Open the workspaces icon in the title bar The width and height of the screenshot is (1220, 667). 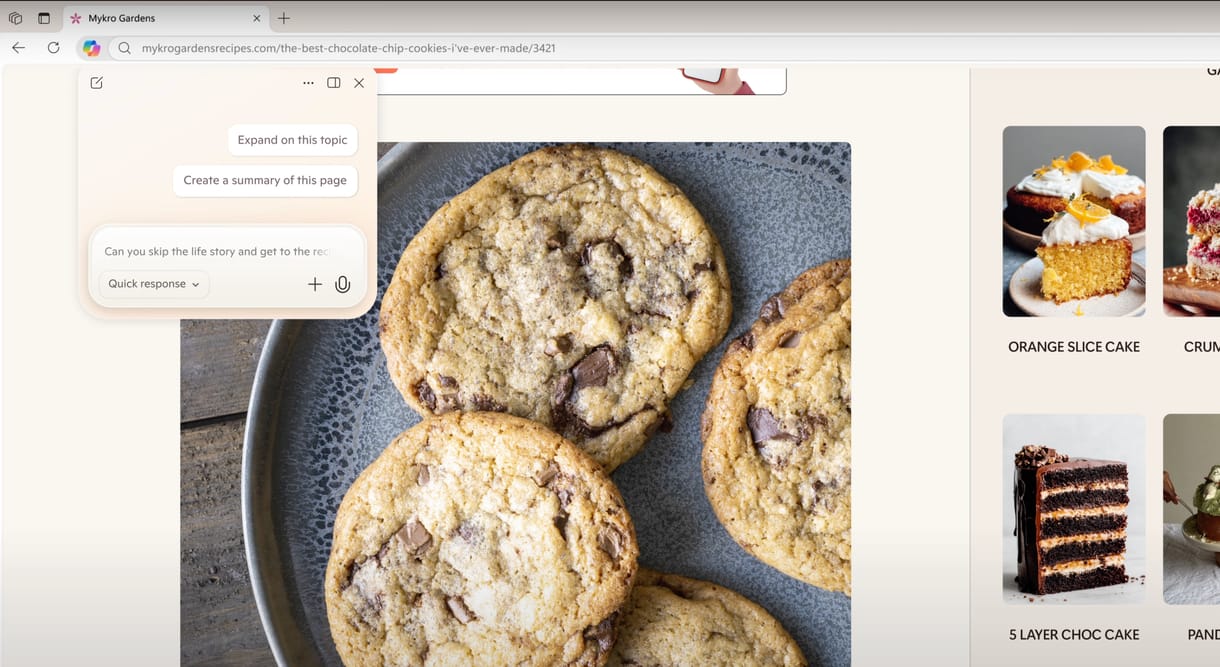pyautogui.click(x=15, y=18)
